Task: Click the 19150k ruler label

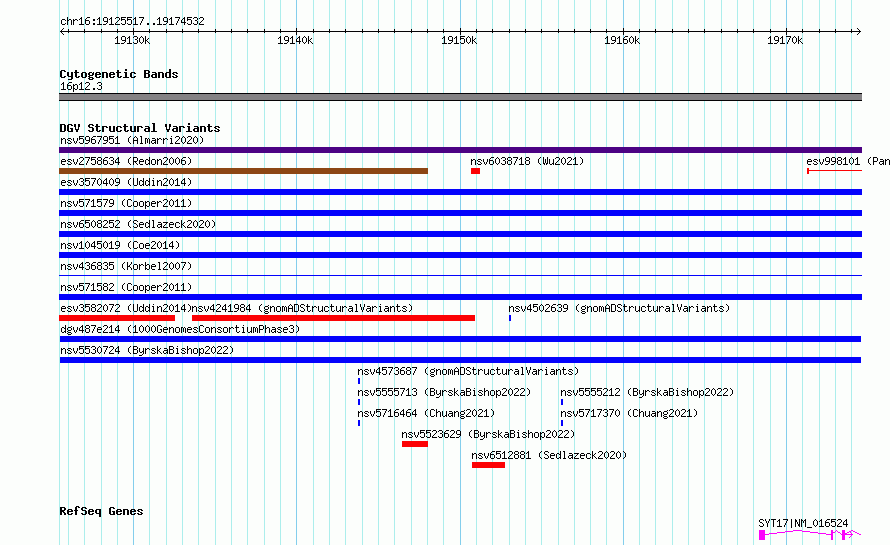Action: (459, 40)
